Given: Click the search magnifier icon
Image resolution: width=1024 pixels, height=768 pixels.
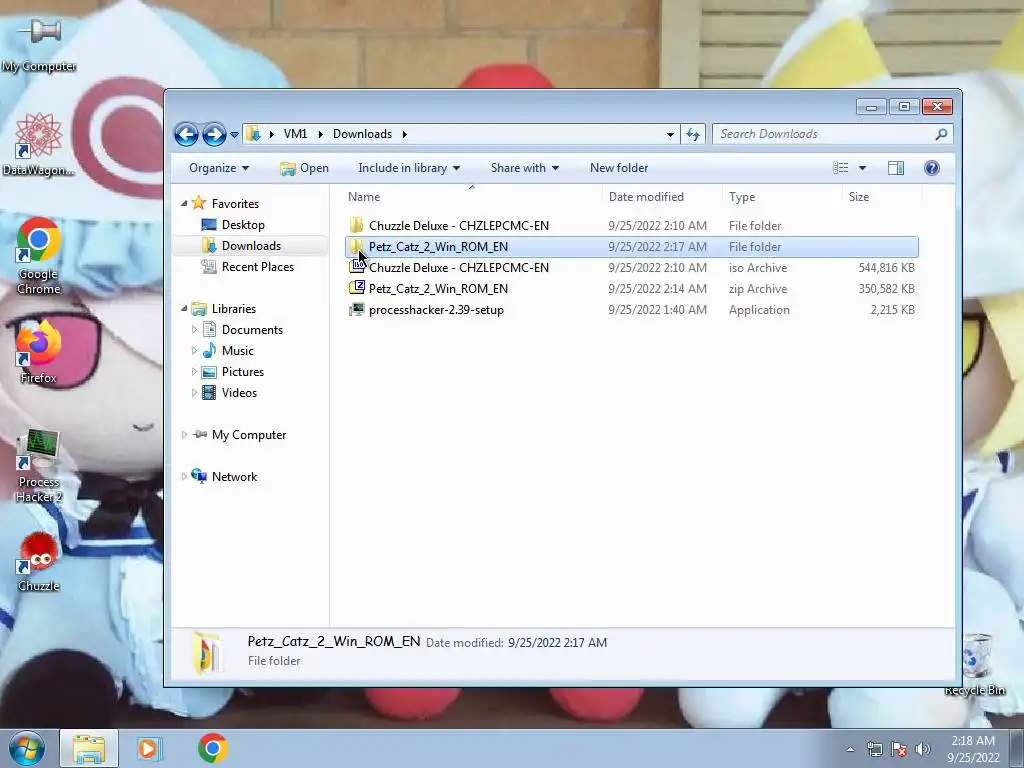Looking at the screenshot, I should (941, 134).
